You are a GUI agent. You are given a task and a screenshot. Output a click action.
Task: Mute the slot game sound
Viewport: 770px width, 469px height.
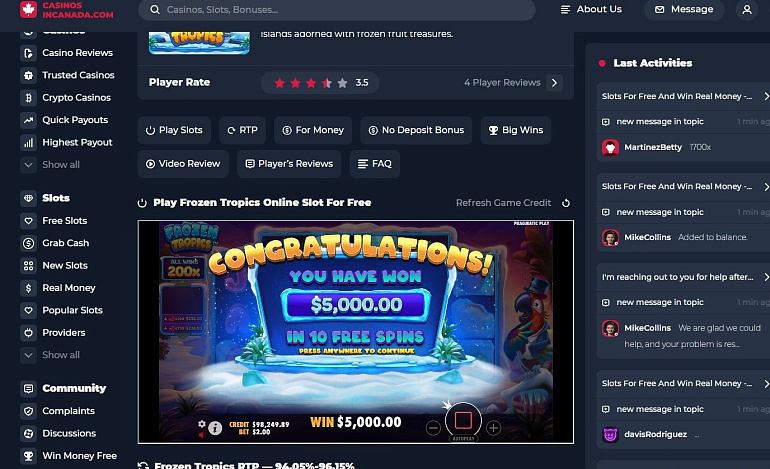point(201,435)
